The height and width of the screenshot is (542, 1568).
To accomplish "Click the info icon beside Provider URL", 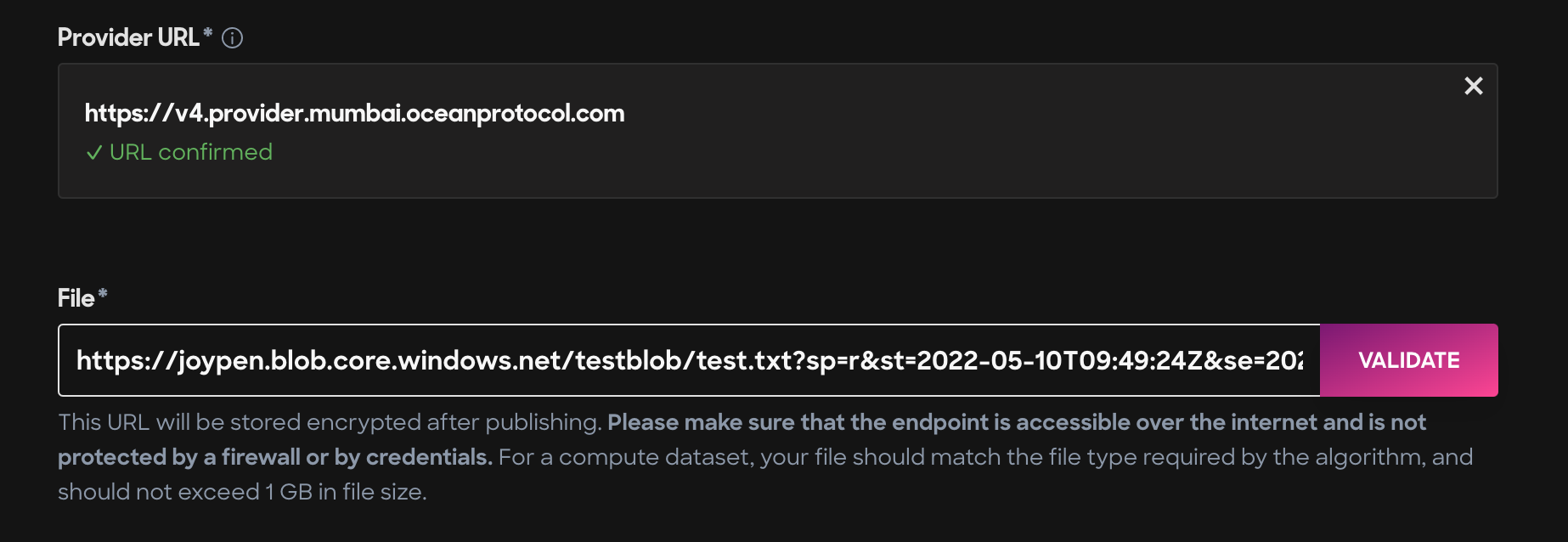I will pos(232,38).
